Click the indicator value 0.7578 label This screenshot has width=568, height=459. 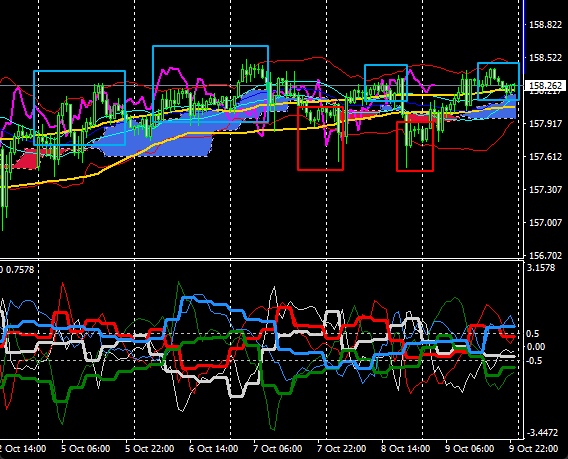20,270
